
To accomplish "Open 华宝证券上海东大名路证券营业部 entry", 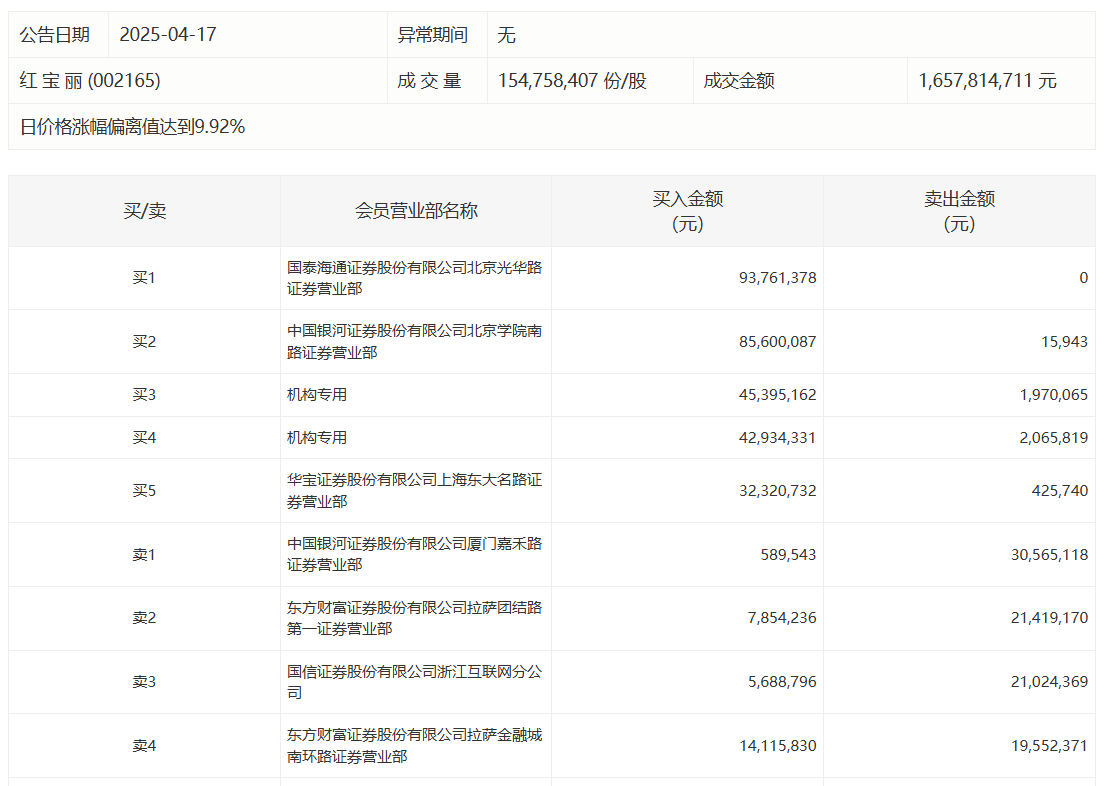I will pyautogui.click(x=414, y=490).
